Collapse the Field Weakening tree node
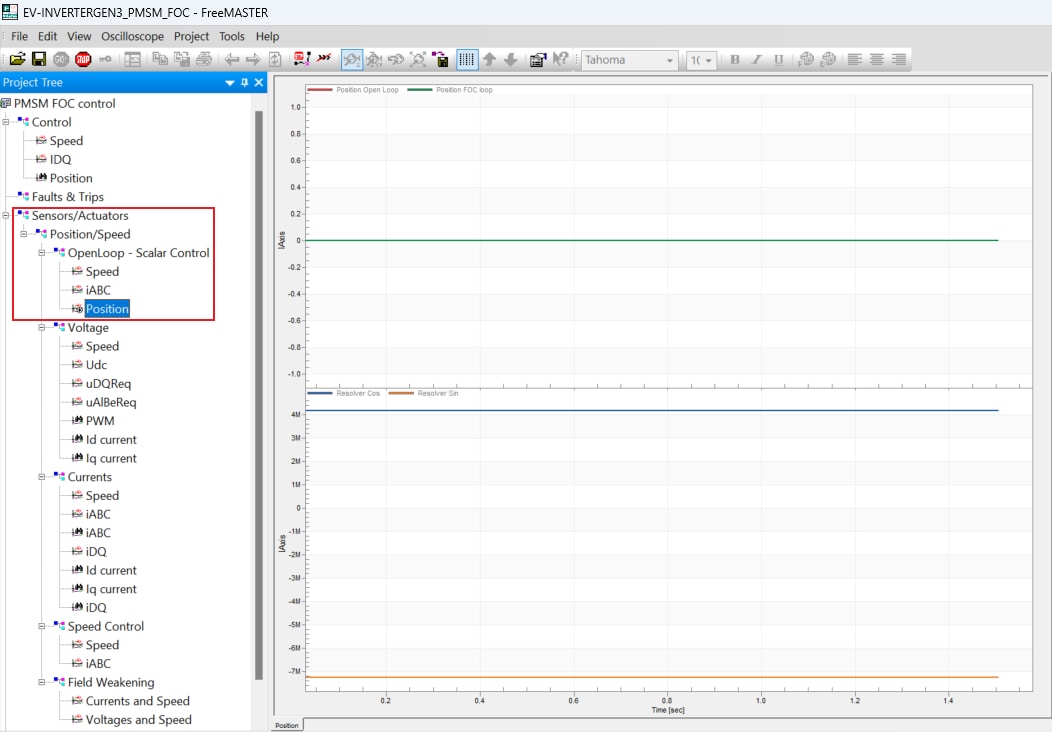 (43, 683)
